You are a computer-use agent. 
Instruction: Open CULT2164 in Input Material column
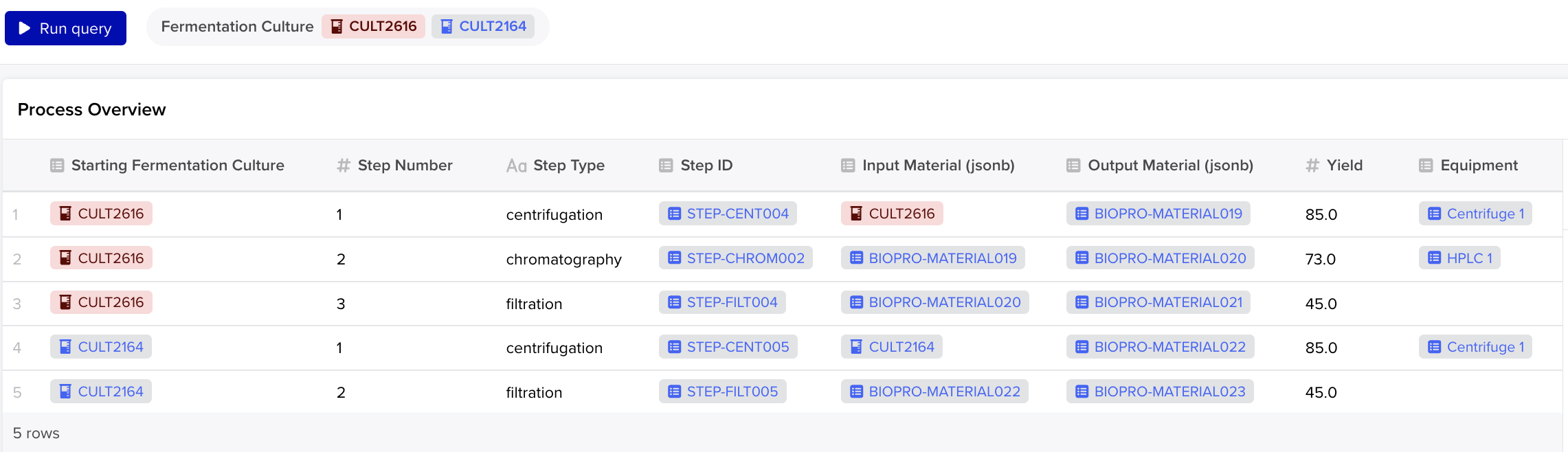click(x=892, y=347)
